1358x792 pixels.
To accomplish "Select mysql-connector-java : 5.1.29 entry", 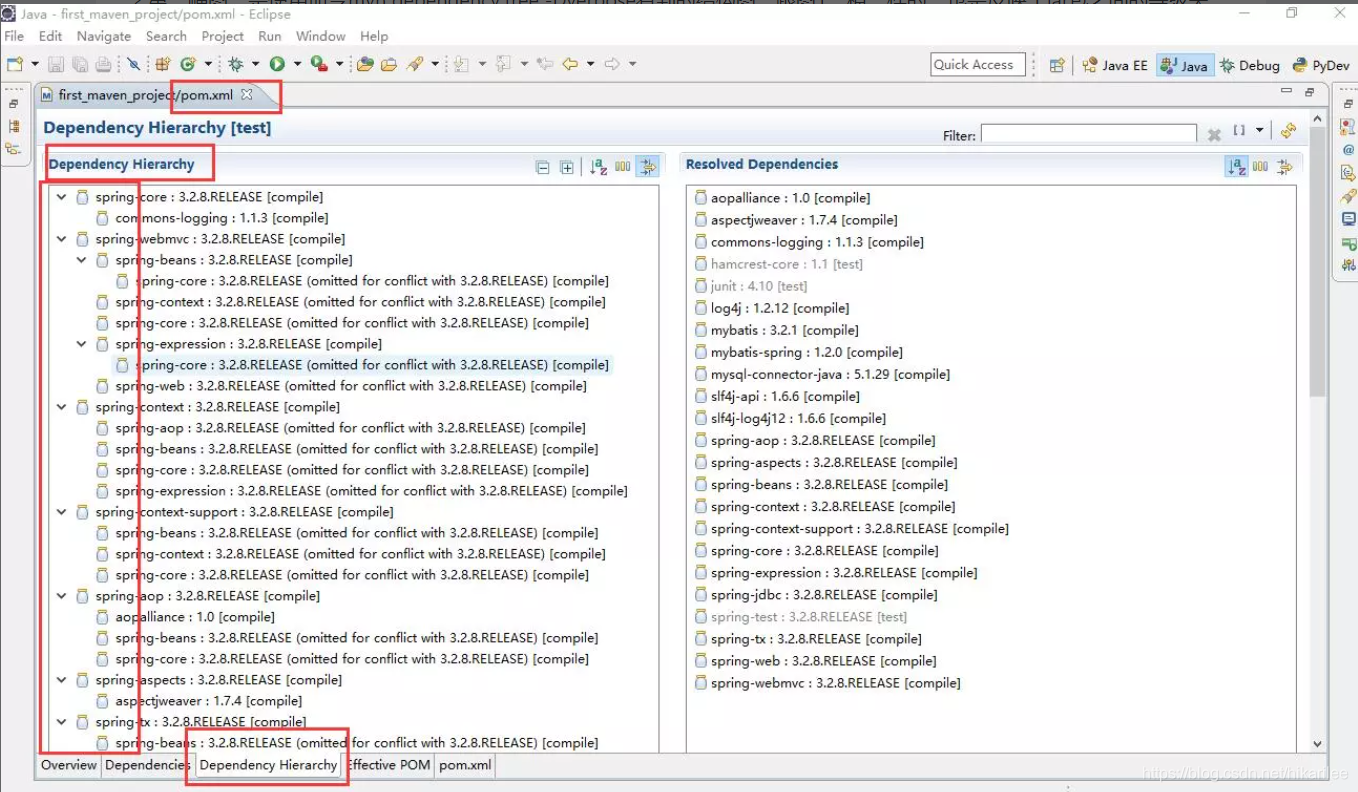I will 822,374.
